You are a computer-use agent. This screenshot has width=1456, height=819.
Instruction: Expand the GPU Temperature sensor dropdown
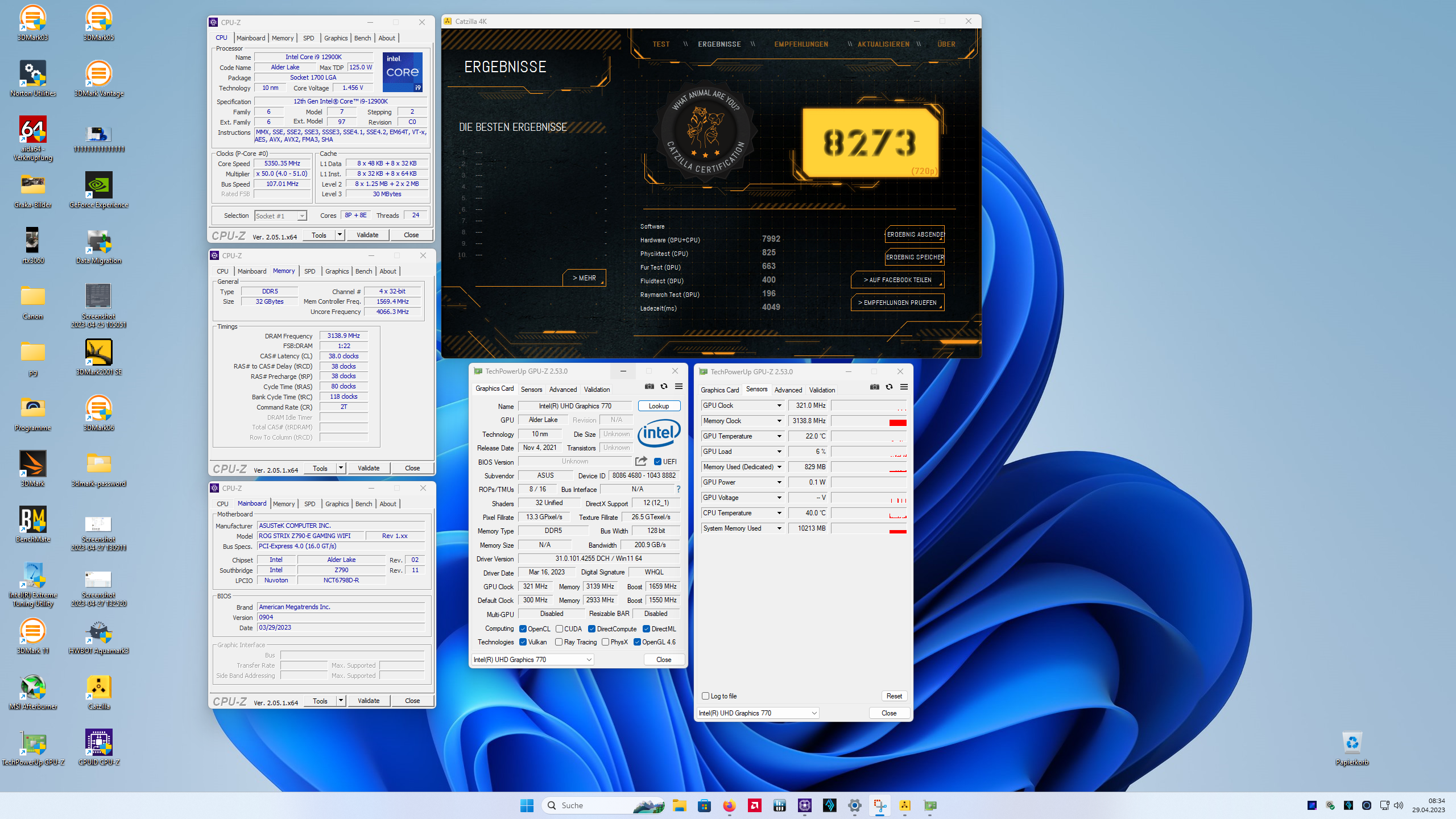tap(779, 436)
